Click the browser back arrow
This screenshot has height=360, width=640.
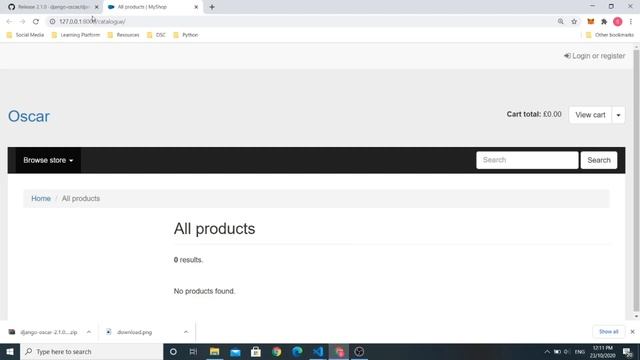[9, 22]
